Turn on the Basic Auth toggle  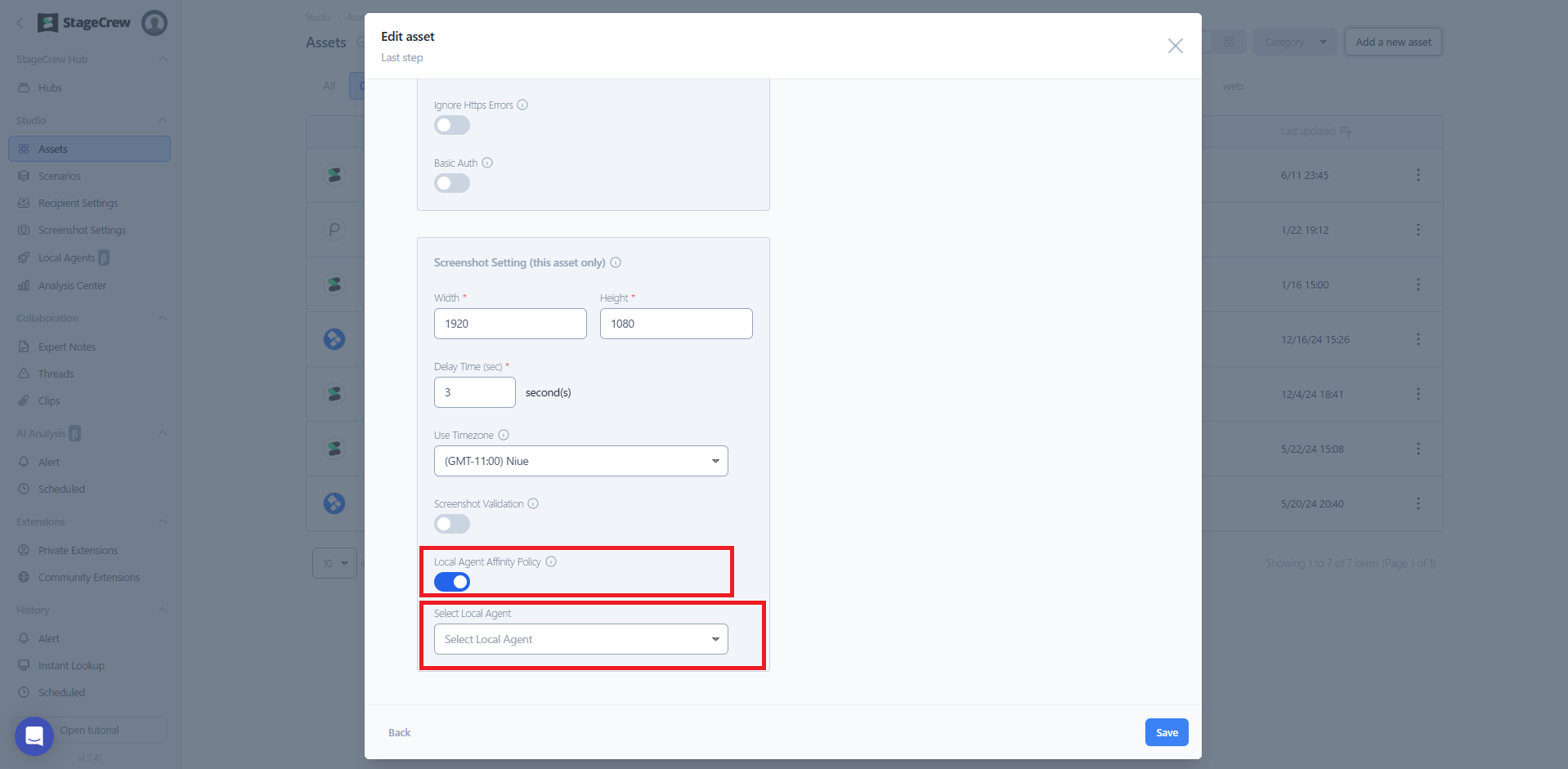coord(451,183)
